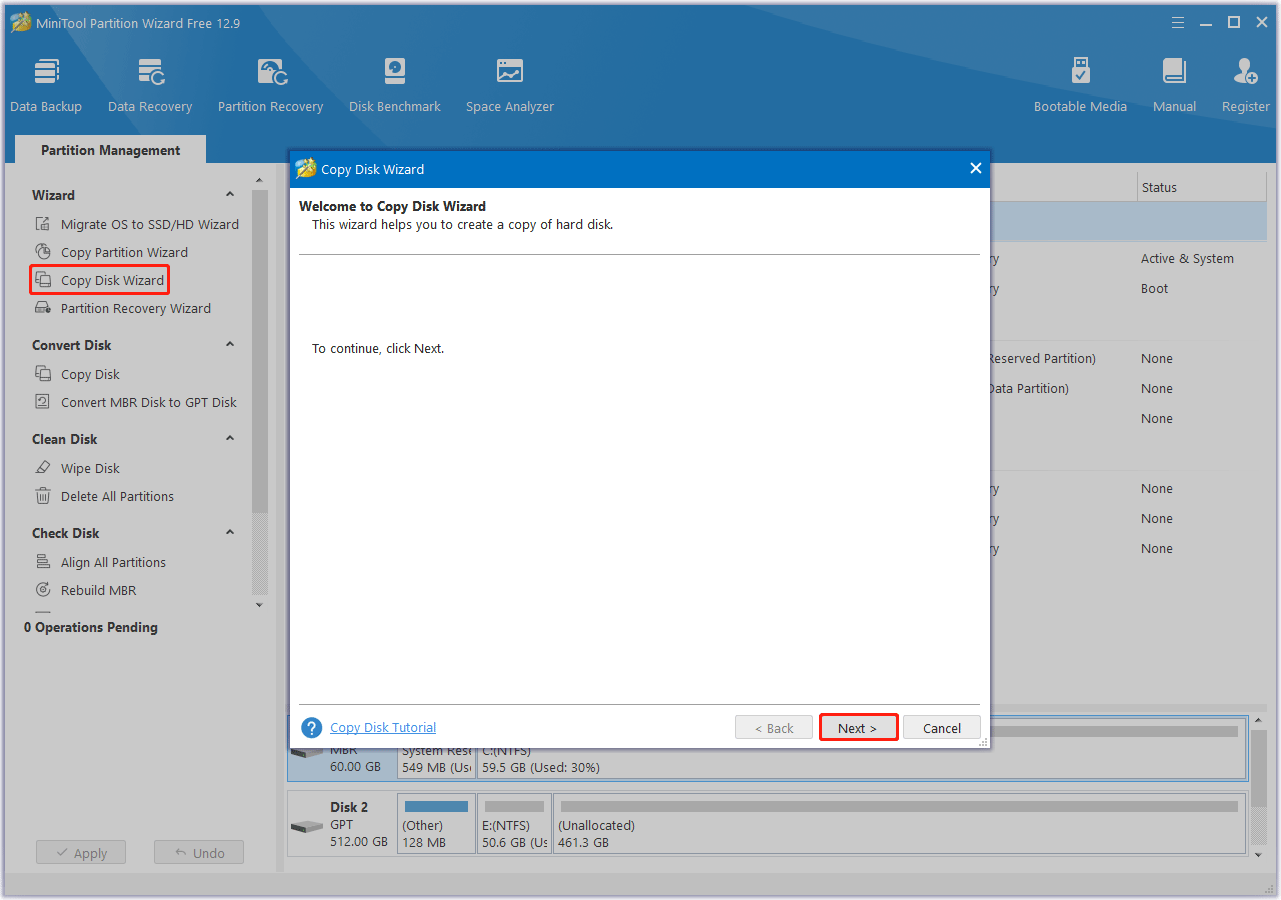Click the MiniTool application logo in title bar
The height and width of the screenshot is (900, 1281).
pyautogui.click(x=21, y=22)
